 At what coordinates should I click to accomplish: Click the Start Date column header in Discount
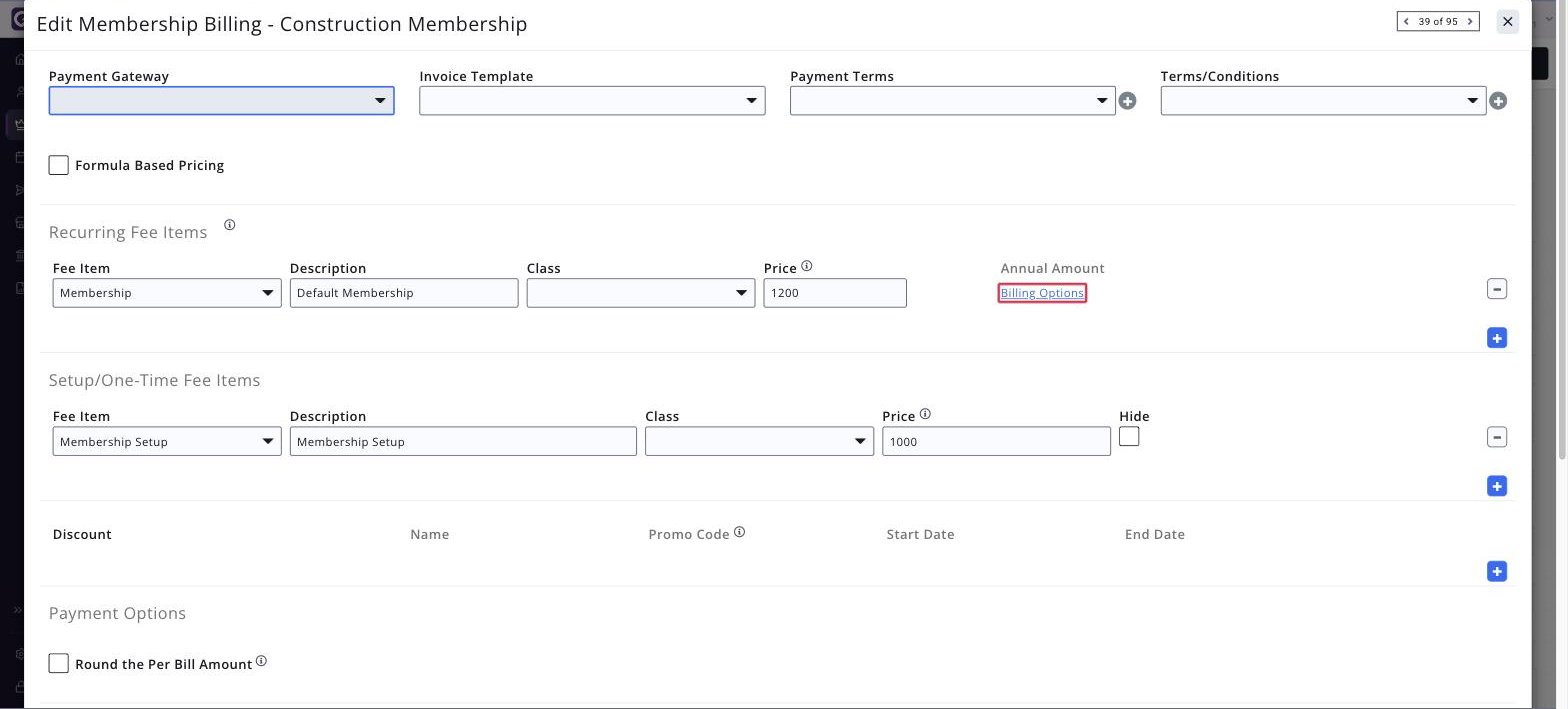920,534
